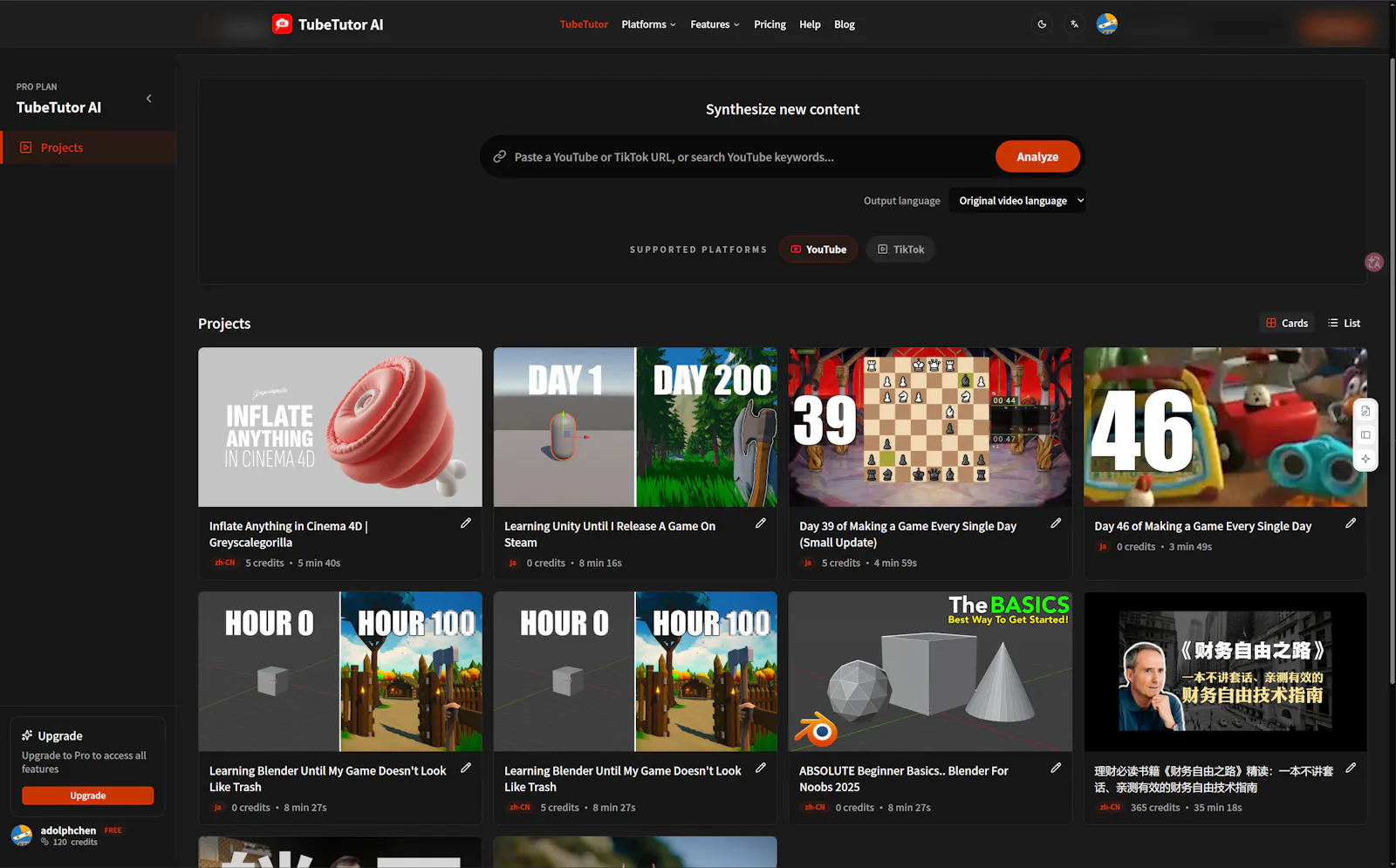The width and height of the screenshot is (1396, 868).
Task: Click the side panel layout icon in floating toolbar
Action: 1365,435
